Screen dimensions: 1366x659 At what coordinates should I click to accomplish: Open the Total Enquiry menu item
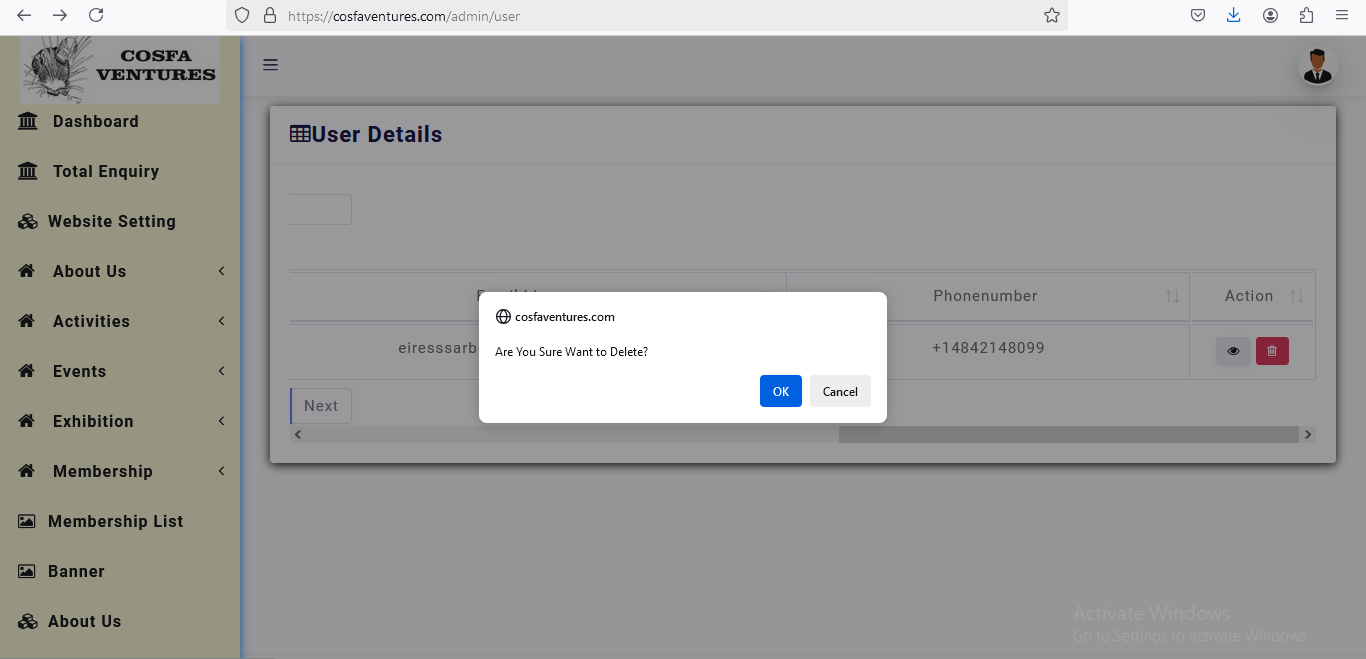[x=105, y=171]
